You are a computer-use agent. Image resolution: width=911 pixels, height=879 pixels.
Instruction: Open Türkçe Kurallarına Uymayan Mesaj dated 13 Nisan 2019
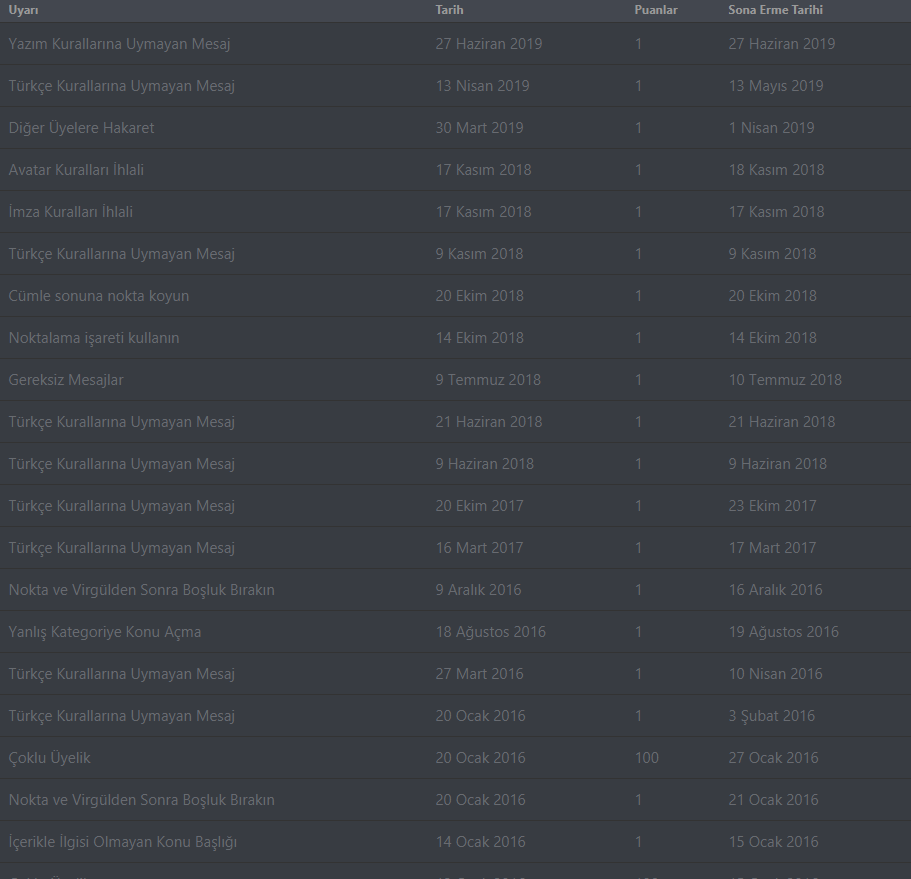[121, 85]
